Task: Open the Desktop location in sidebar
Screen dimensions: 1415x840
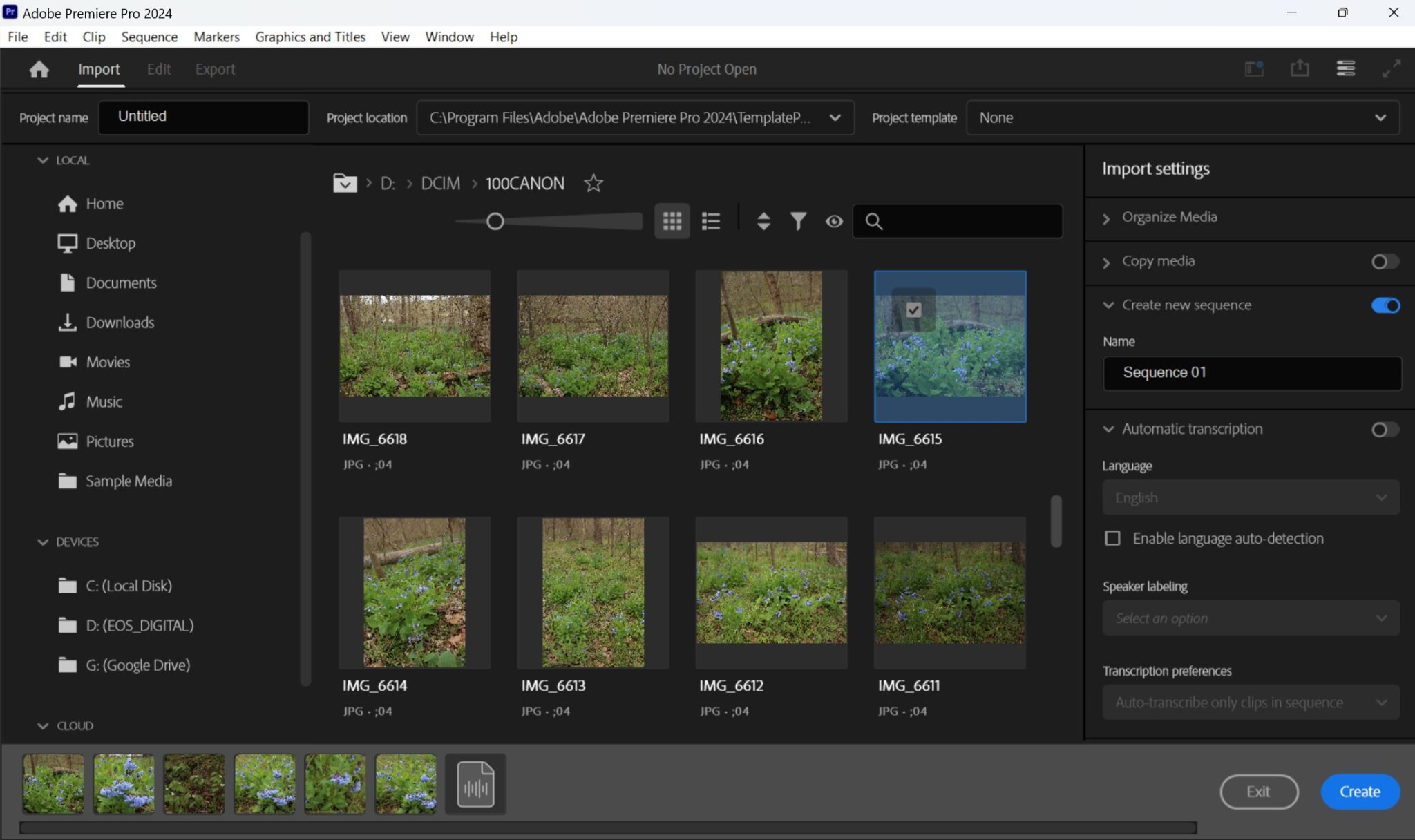Action: tap(97, 243)
